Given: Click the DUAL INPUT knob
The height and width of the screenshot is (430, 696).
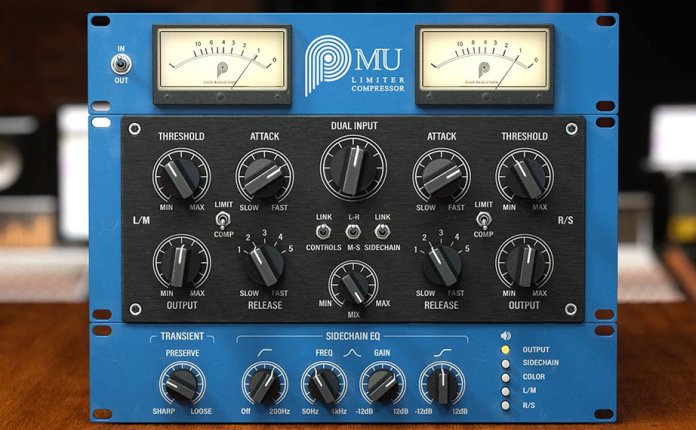Looking at the screenshot, I should click(x=353, y=168).
